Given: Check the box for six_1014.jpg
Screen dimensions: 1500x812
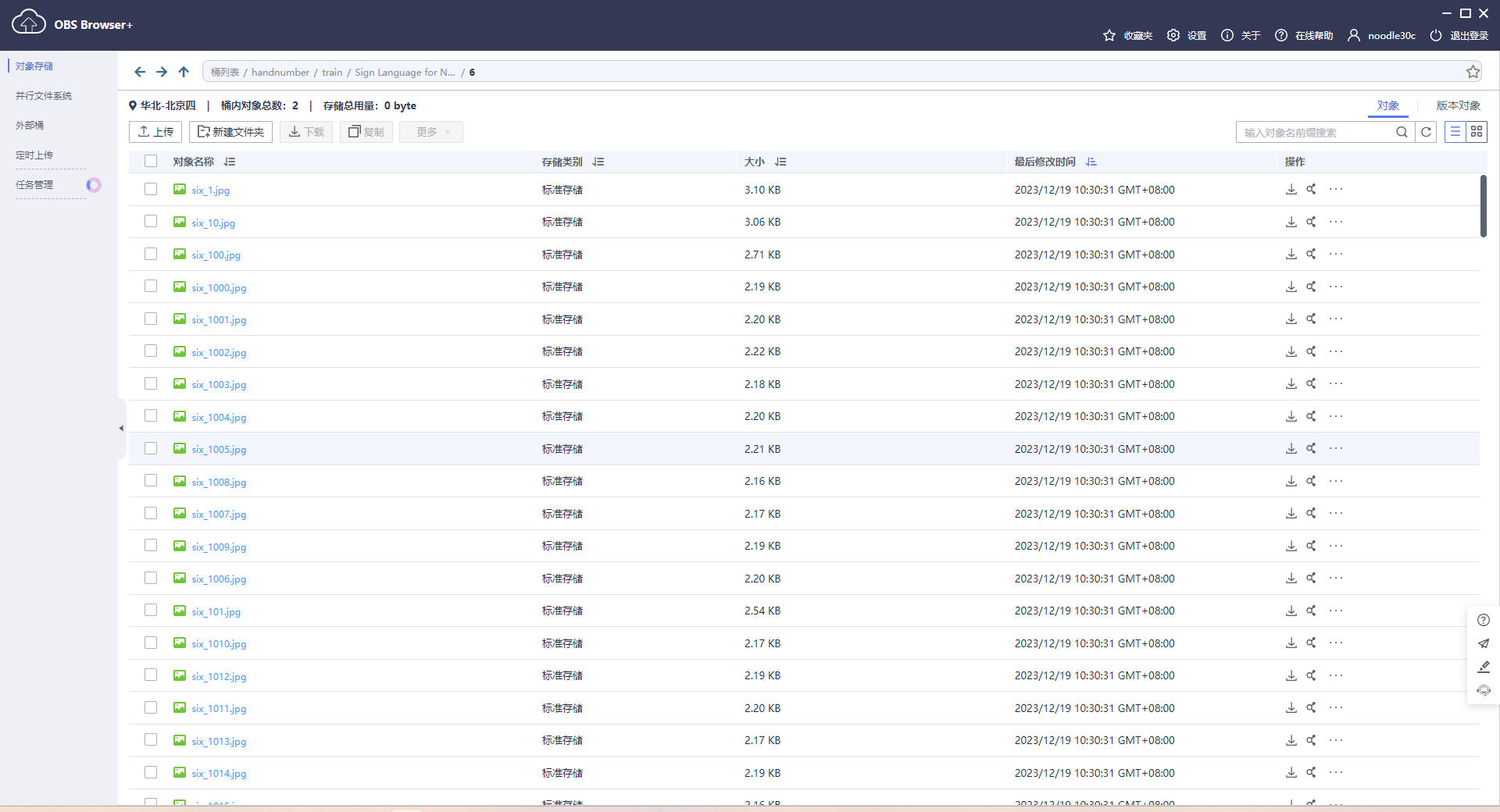Looking at the screenshot, I should [151, 772].
